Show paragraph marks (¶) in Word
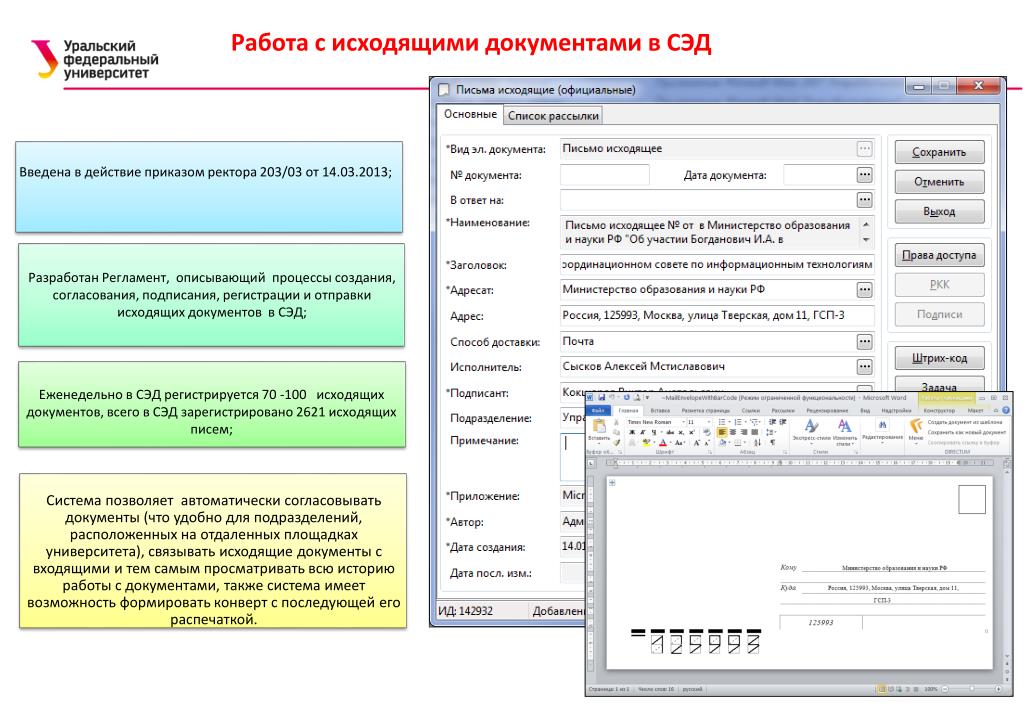The width and height of the screenshot is (1023, 708). [772, 442]
